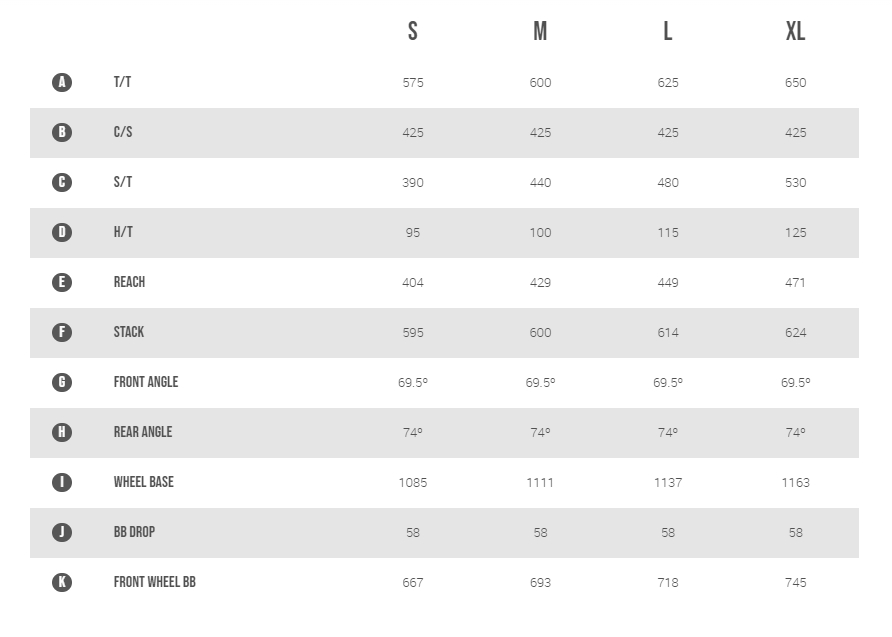Image resolution: width=892 pixels, height=637 pixels.
Task: Select the circled J icon for BB DROP
Action: tap(62, 532)
